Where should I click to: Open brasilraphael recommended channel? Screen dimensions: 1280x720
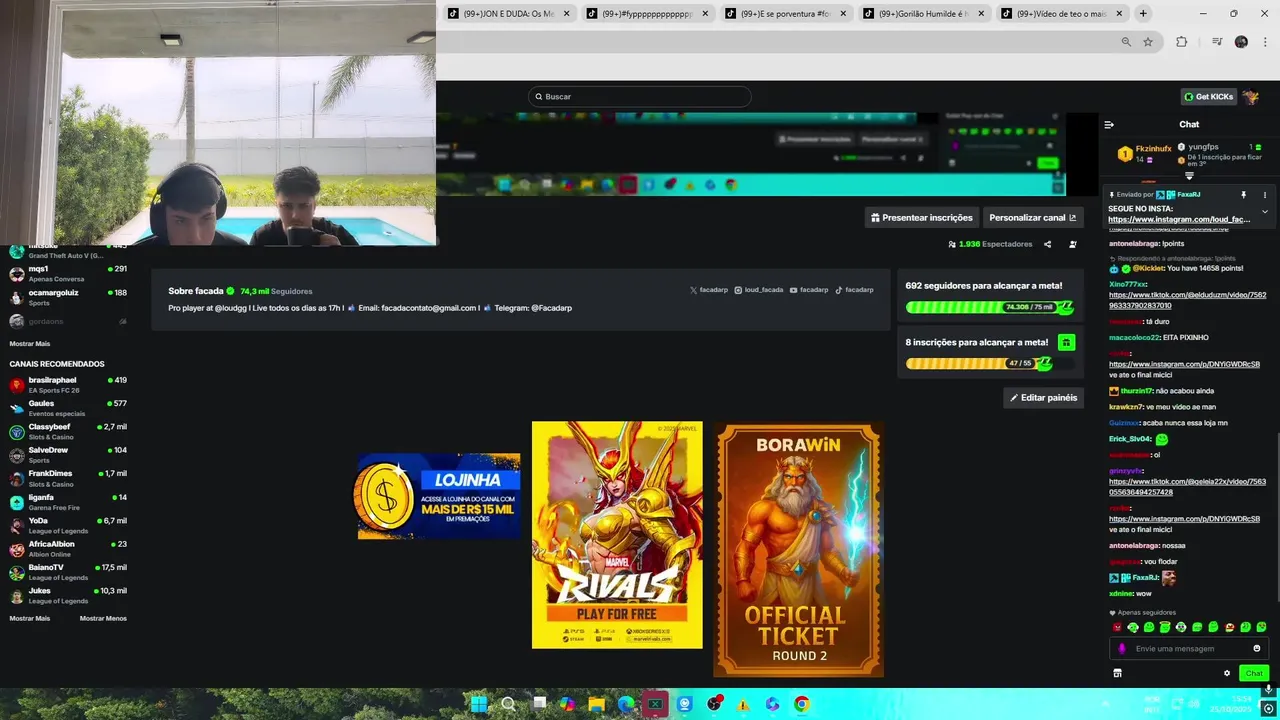coord(68,385)
